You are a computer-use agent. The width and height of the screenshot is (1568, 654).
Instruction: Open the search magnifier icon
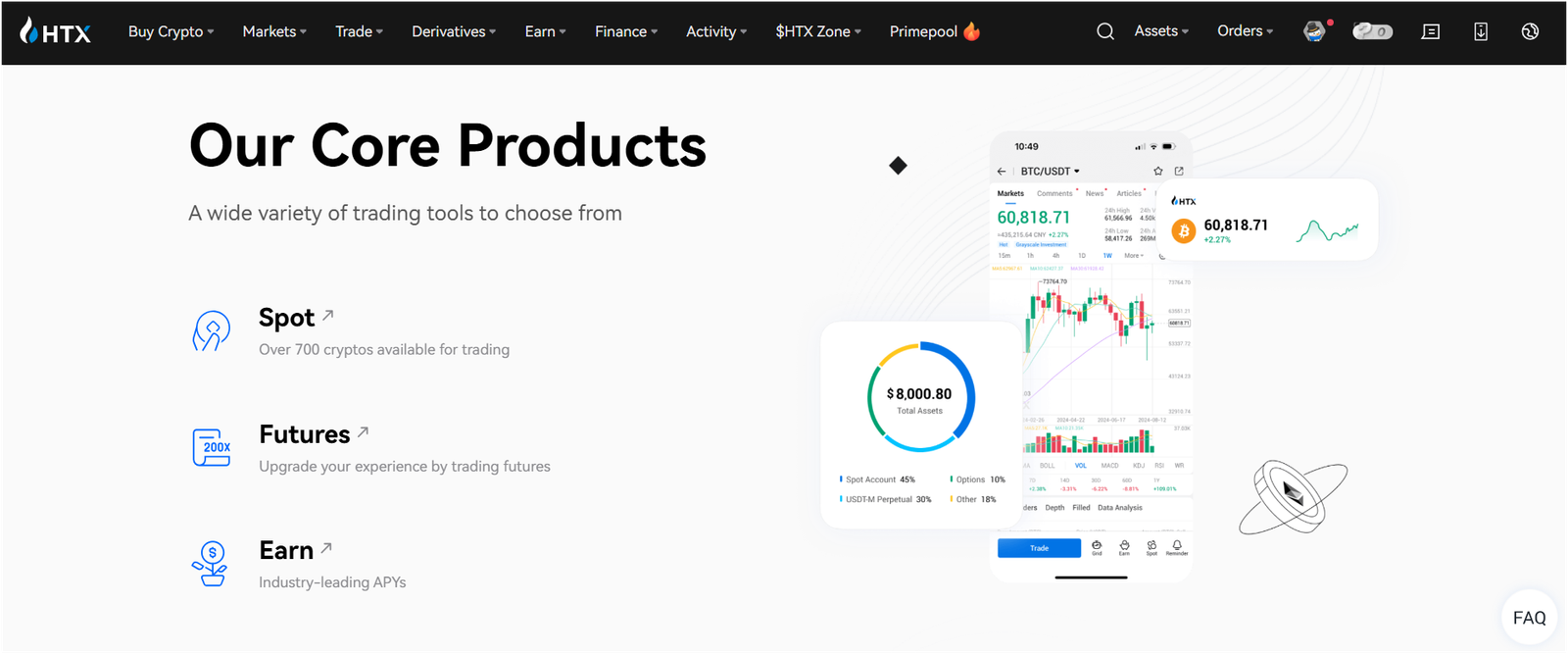click(x=1105, y=31)
